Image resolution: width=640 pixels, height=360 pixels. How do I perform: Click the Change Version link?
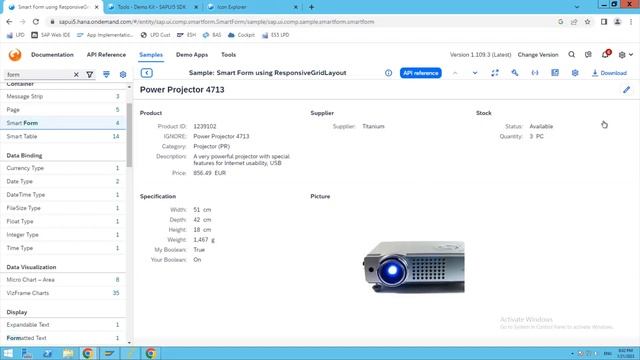tap(538, 55)
